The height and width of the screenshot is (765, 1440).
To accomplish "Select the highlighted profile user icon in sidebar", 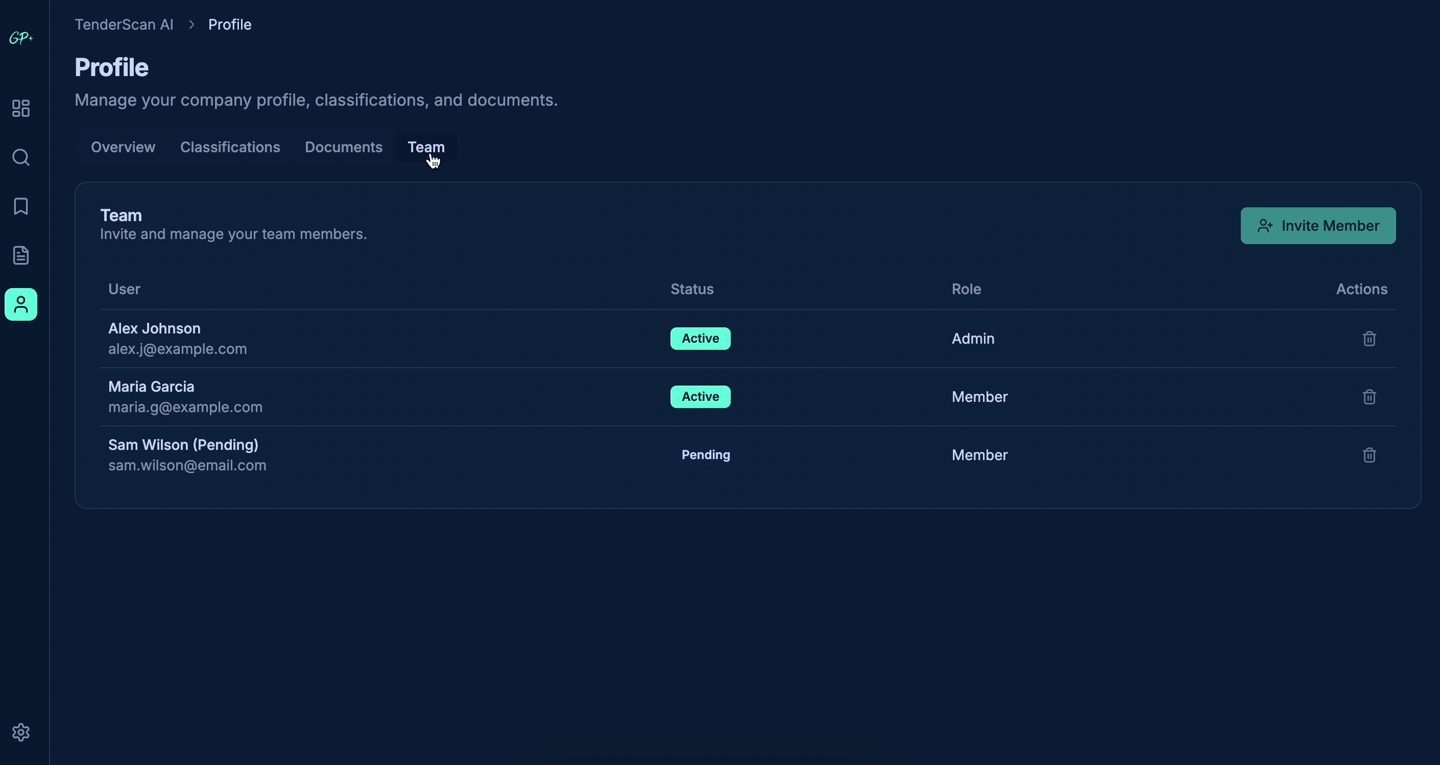I will point(21,304).
